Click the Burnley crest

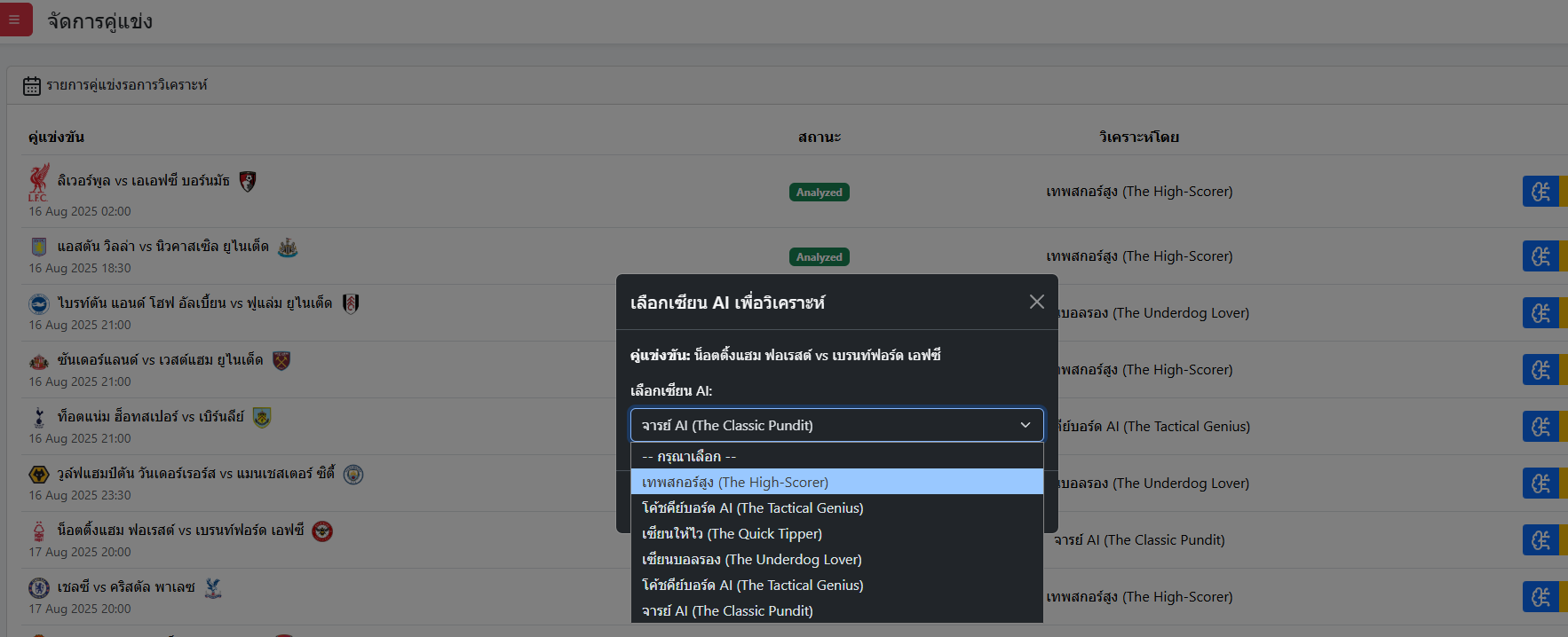262,418
